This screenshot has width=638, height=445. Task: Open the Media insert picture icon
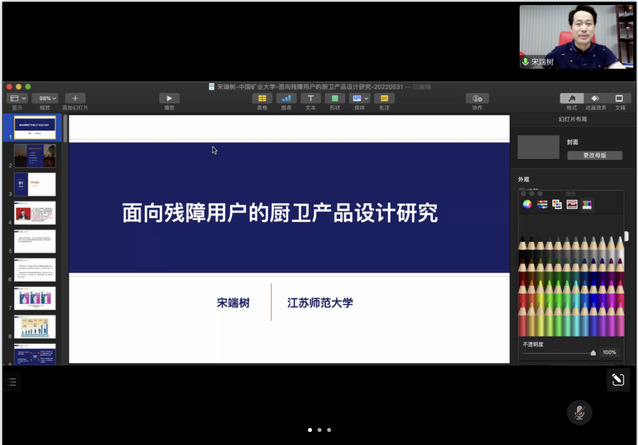click(356, 98)
